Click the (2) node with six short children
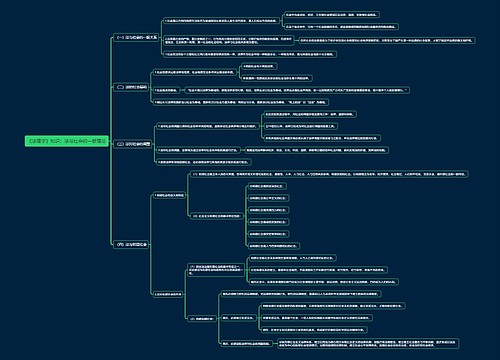The height and width of the screenshot is (360, 500). (x=216, y=216)
